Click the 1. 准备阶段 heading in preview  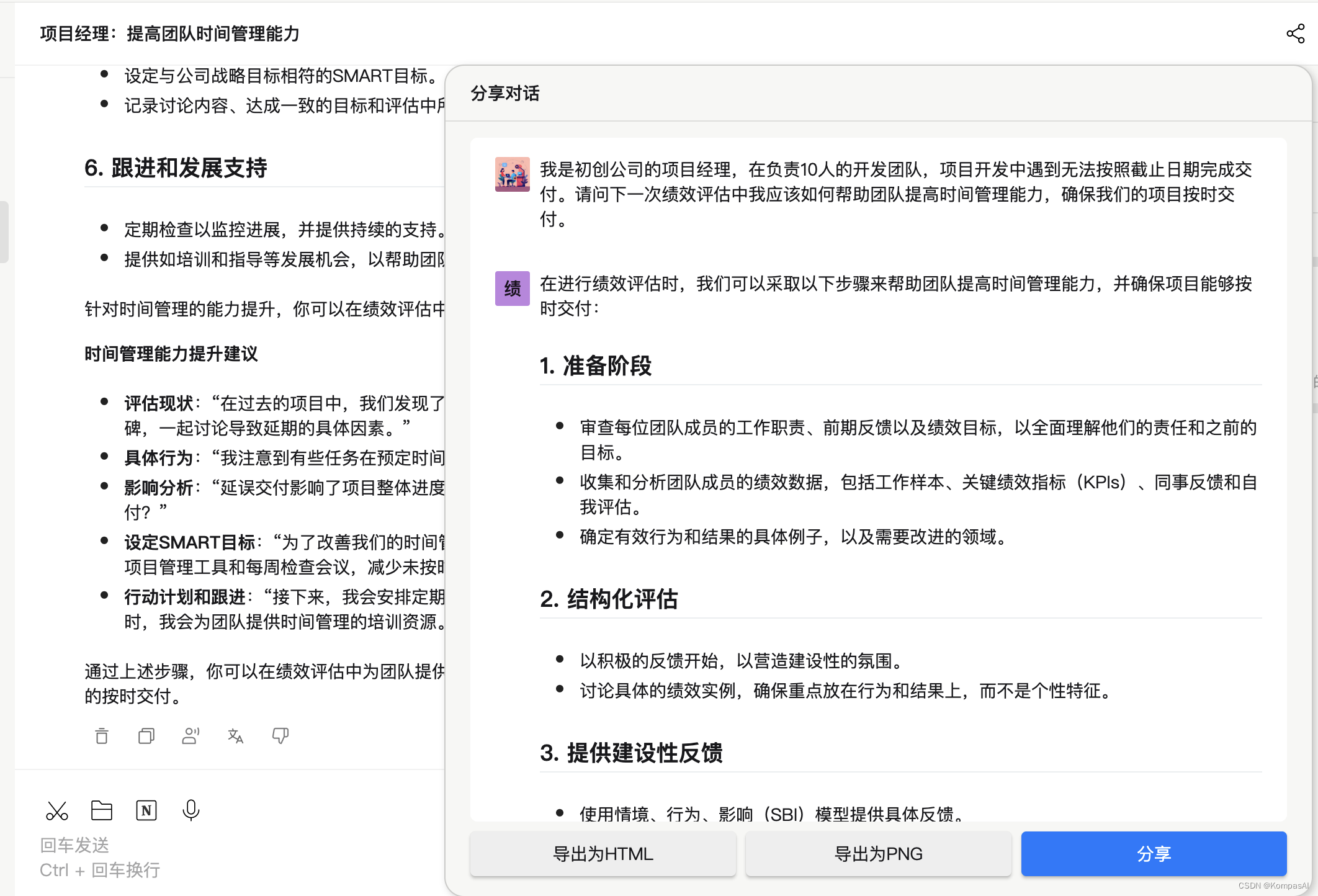point(596,365)
